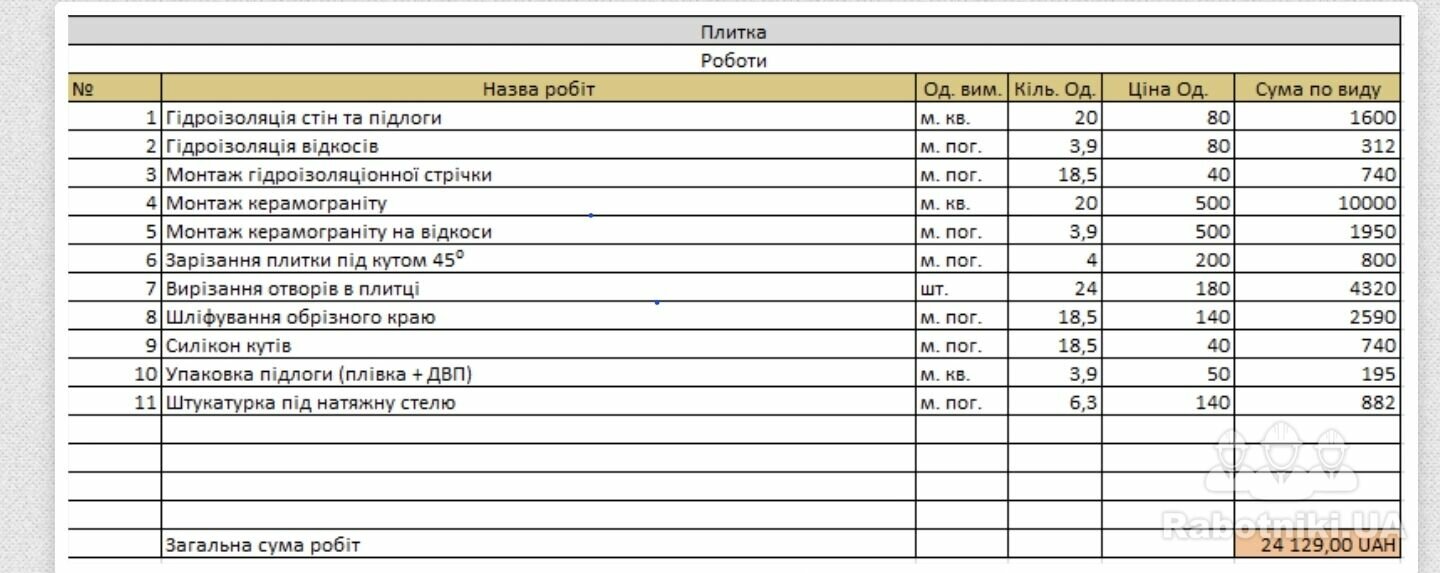1440x573 pixels.
Task: Click the 'Назва робіт' column header
Action: coord(538,89)
